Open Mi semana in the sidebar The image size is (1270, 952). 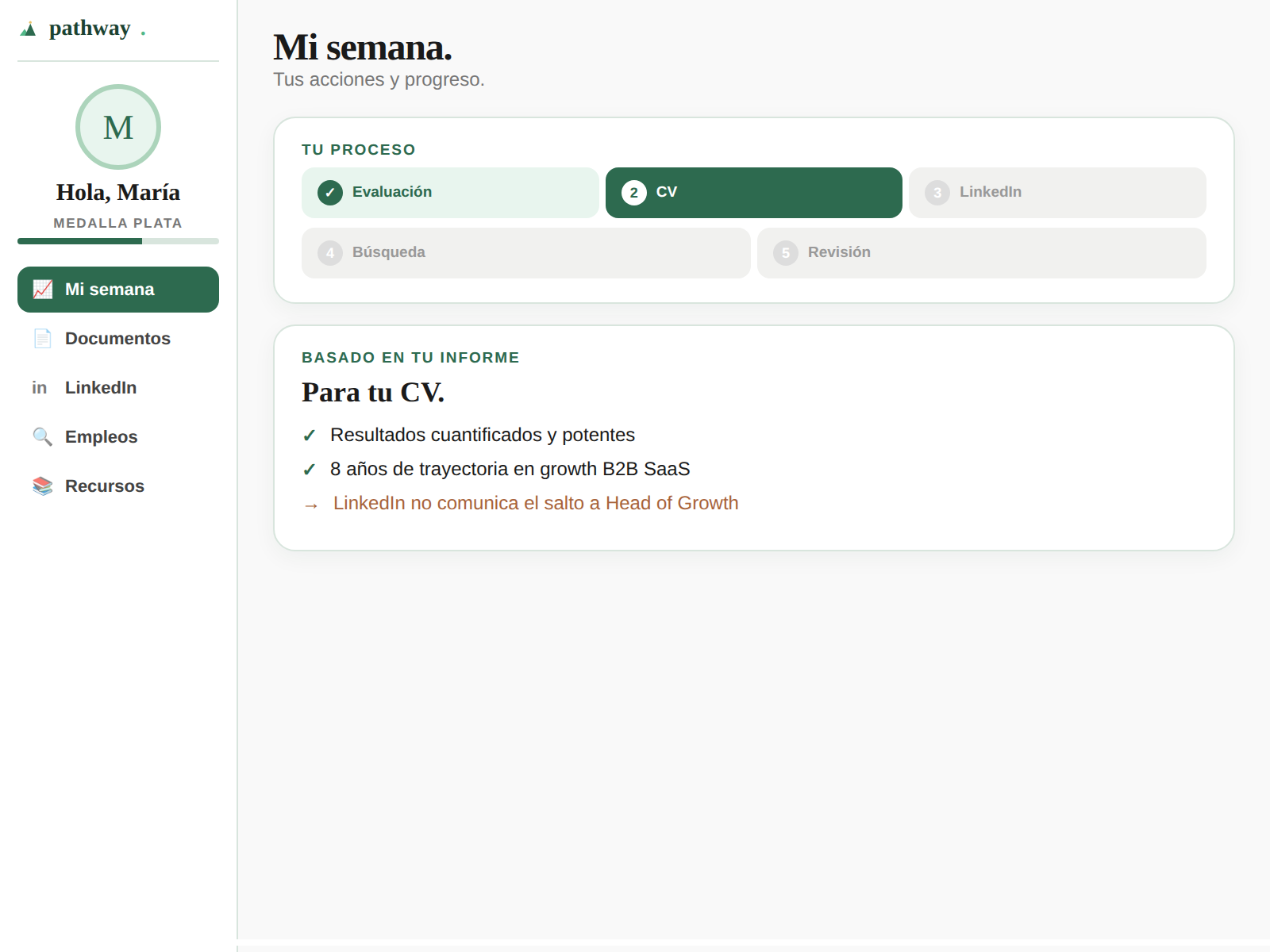pyautogui.click(x=118, y=290)
